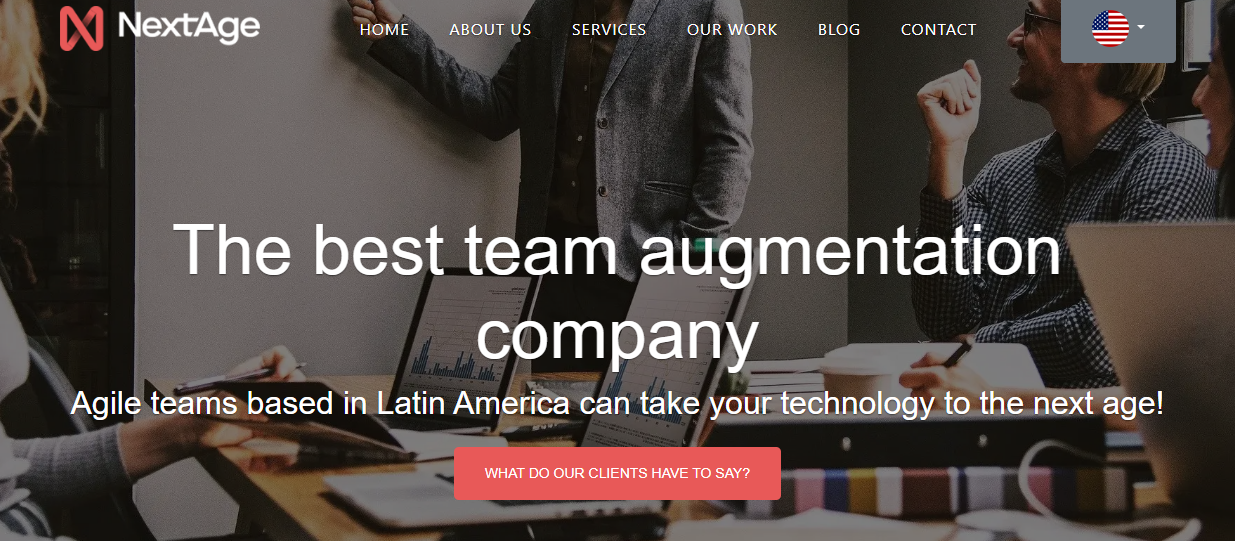Screen dimensions: 1235x541
Task: Click the red N logo icon
Action: tap(81, 28)
